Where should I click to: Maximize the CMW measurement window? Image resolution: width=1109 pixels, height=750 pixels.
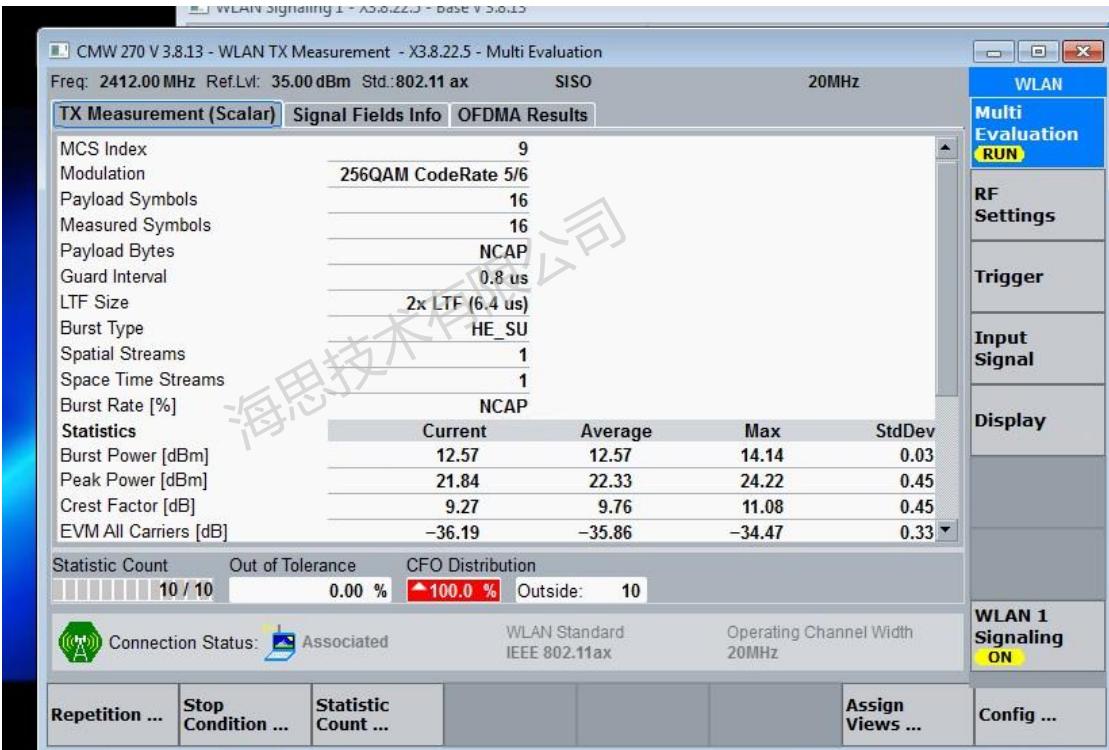coord(1038,52)
